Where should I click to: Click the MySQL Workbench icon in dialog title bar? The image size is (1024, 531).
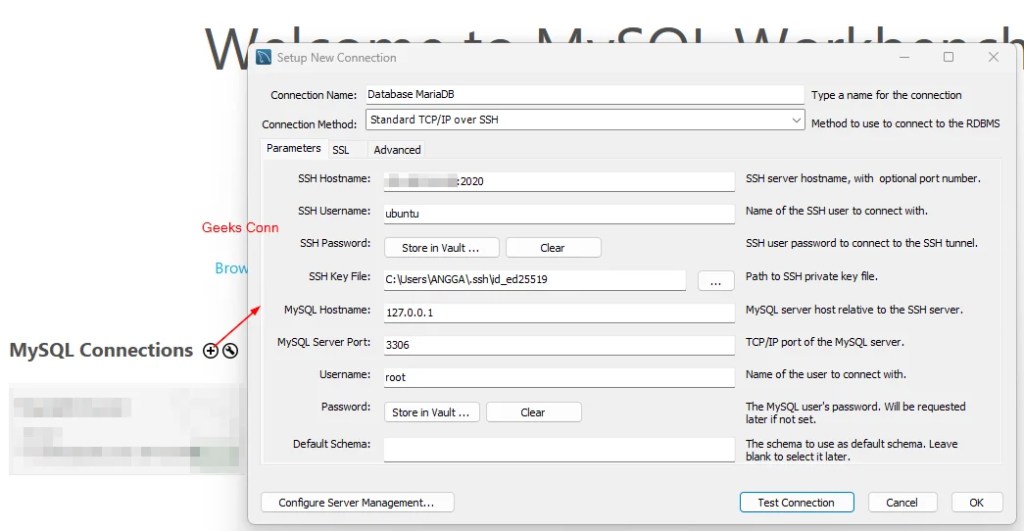(x=264, y=57)
